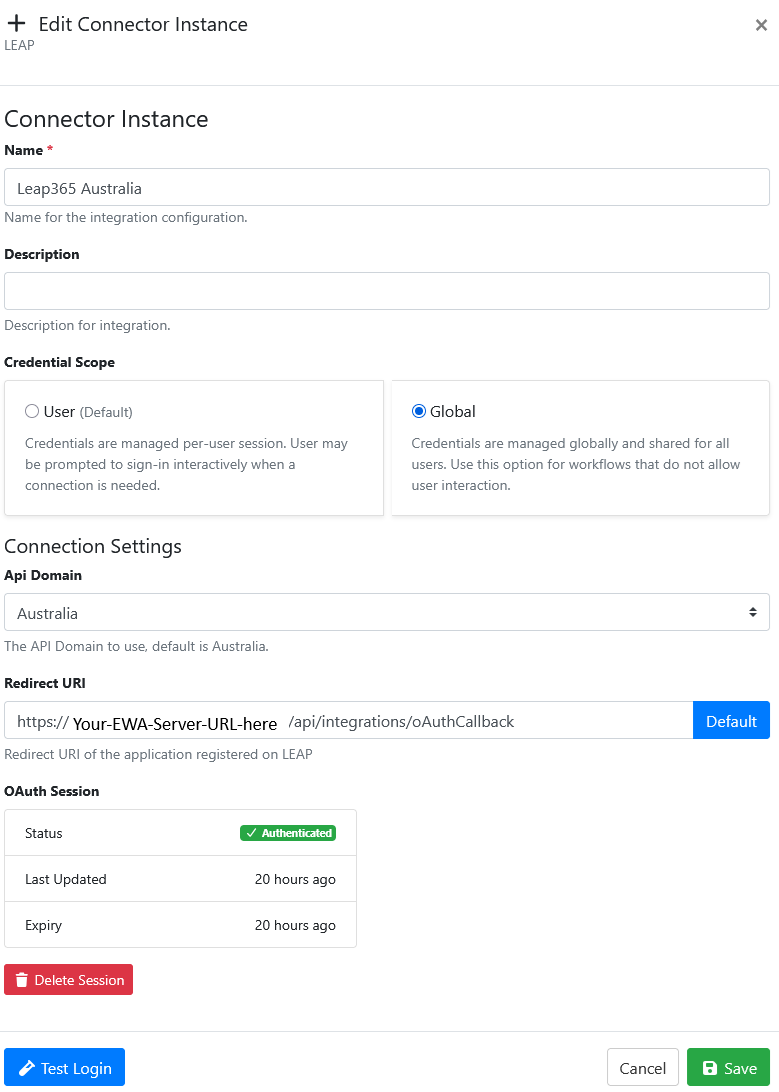Viewport: 779px width, 1092px height.
Task: Click the Expiry '20 hours ago' value
Action: (295, 925)
